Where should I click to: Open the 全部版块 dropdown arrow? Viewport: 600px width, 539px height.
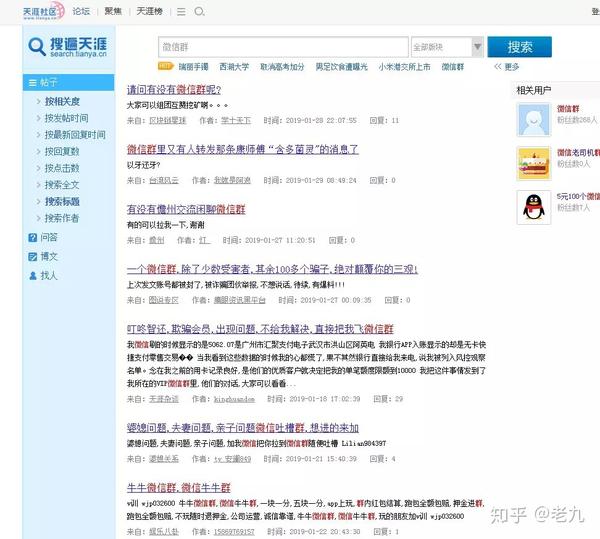(478, 47)
